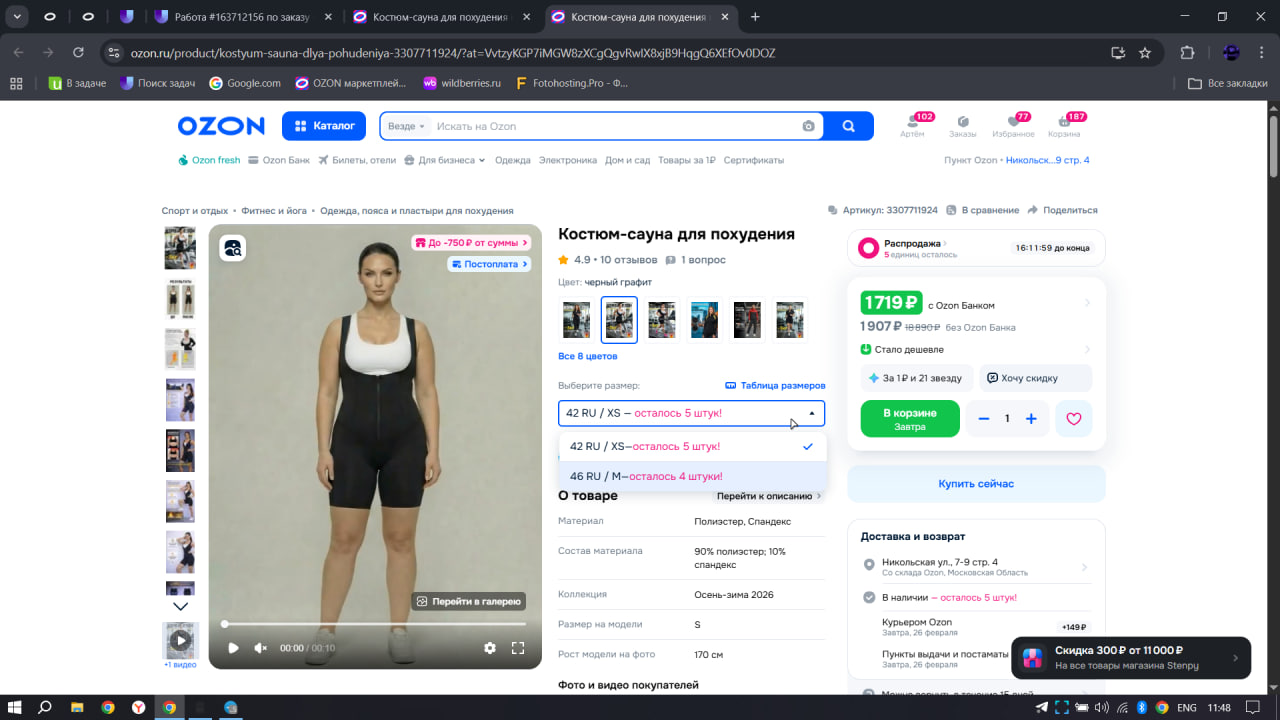Open Все закладки bookmarks folder
The width and height of the screenshot is (1280, 720).
click(1227, 83)
